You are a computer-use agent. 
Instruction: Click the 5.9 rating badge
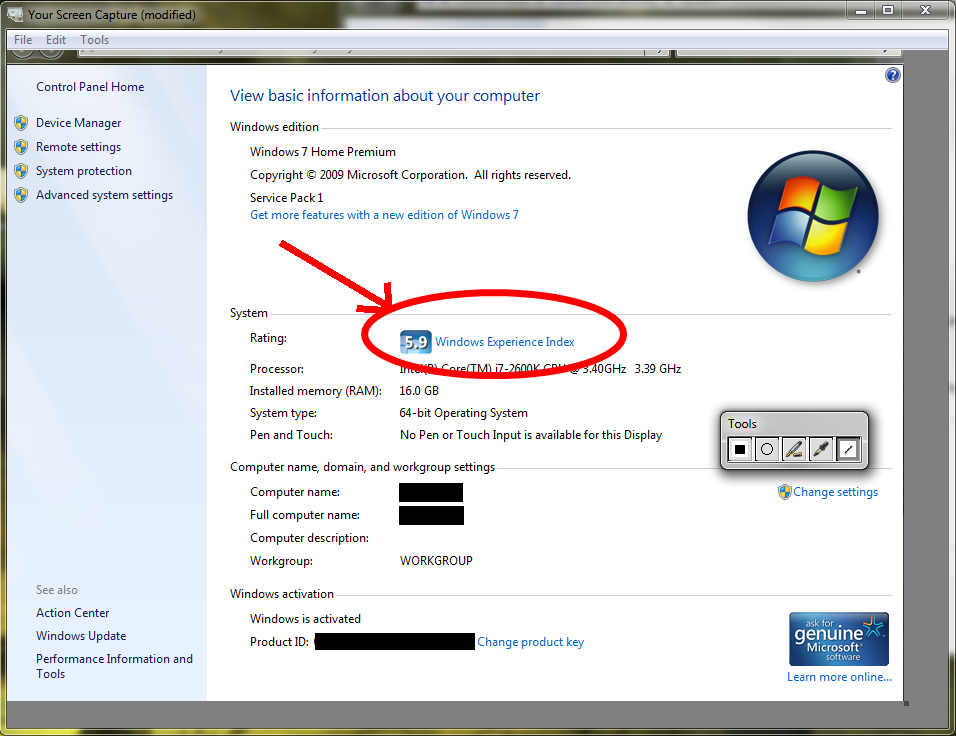click(415, 342)
